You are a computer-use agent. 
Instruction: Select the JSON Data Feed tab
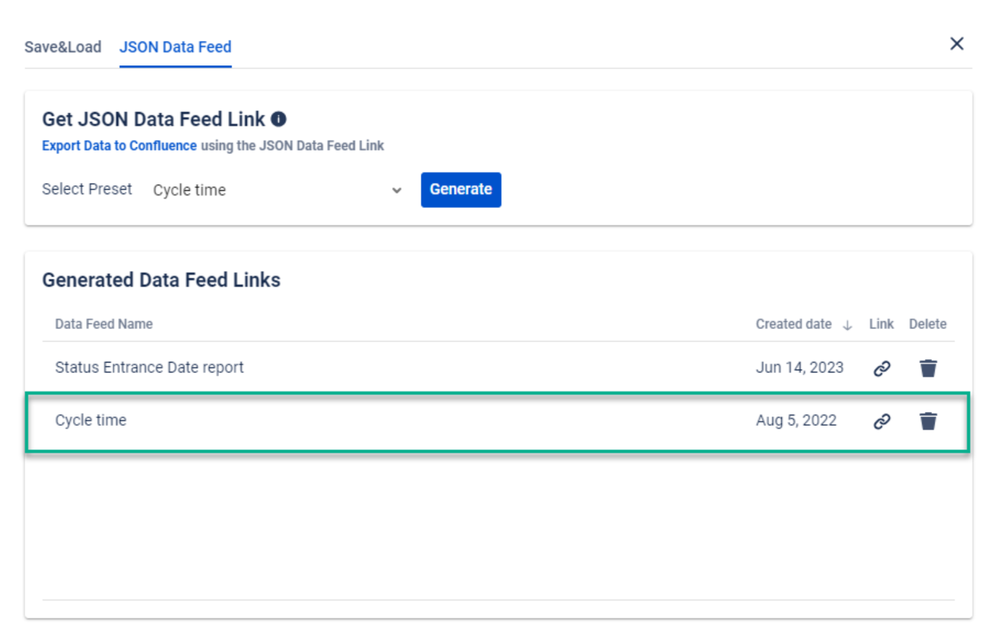coord(175,47)
